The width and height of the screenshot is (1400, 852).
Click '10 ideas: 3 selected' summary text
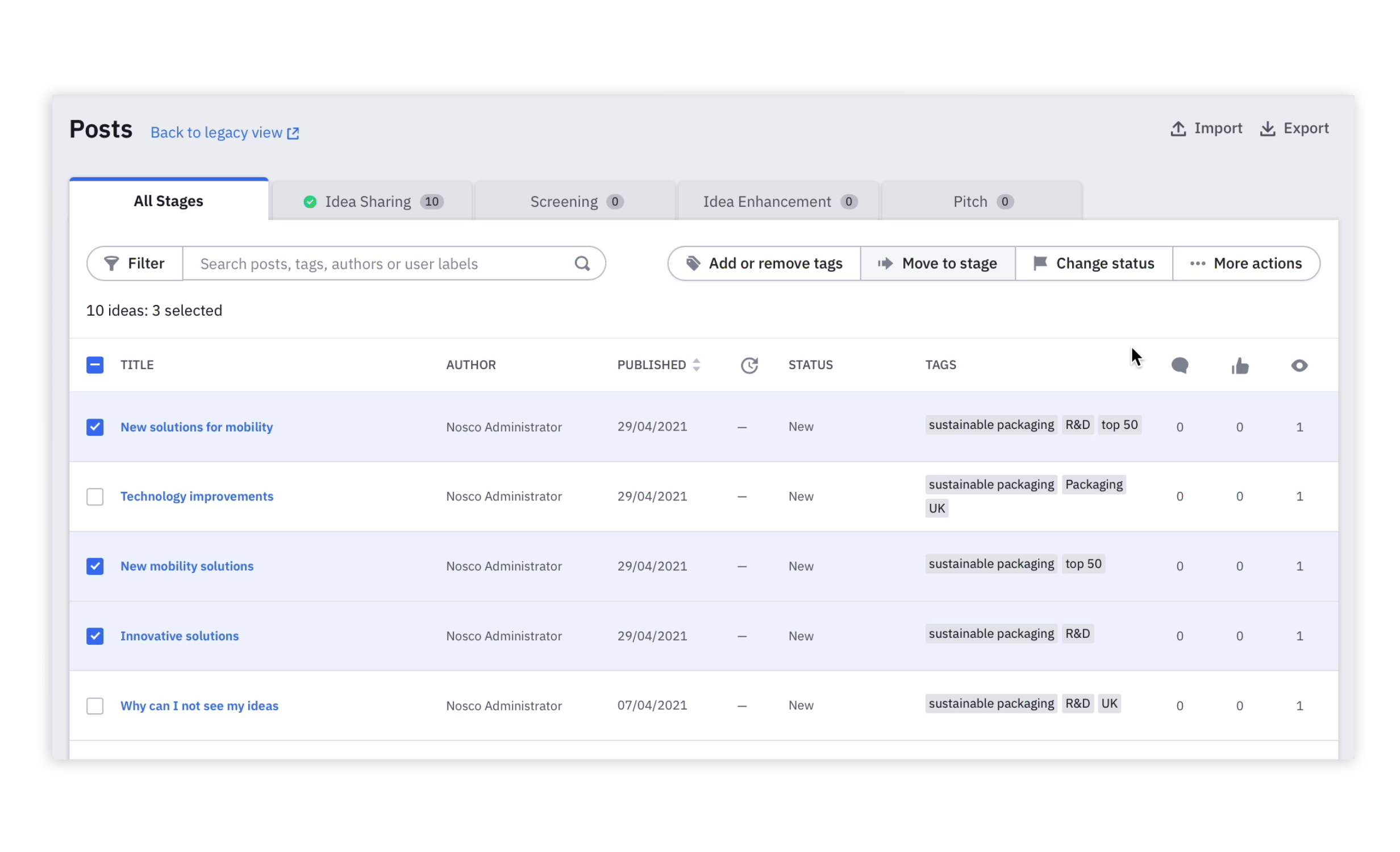pos(154,311)
